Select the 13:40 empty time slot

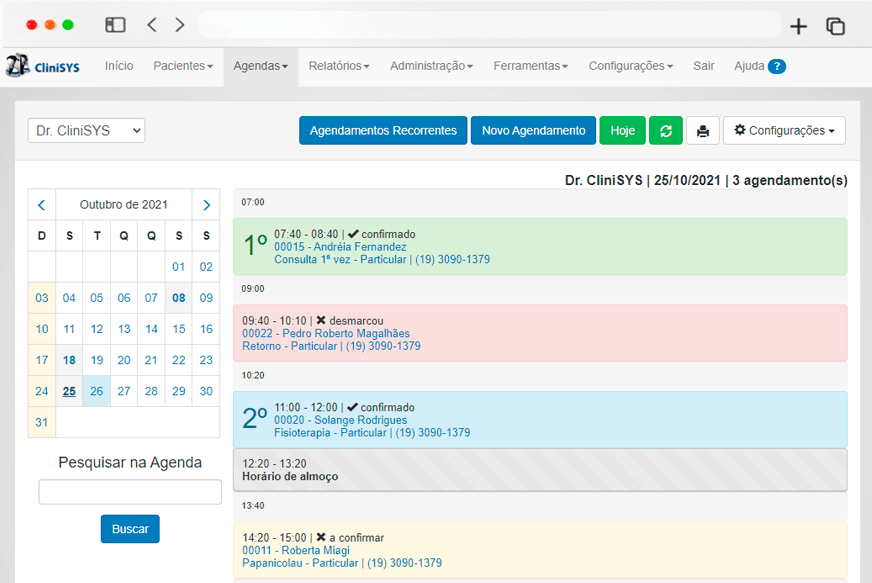click(x=540, y=506)
